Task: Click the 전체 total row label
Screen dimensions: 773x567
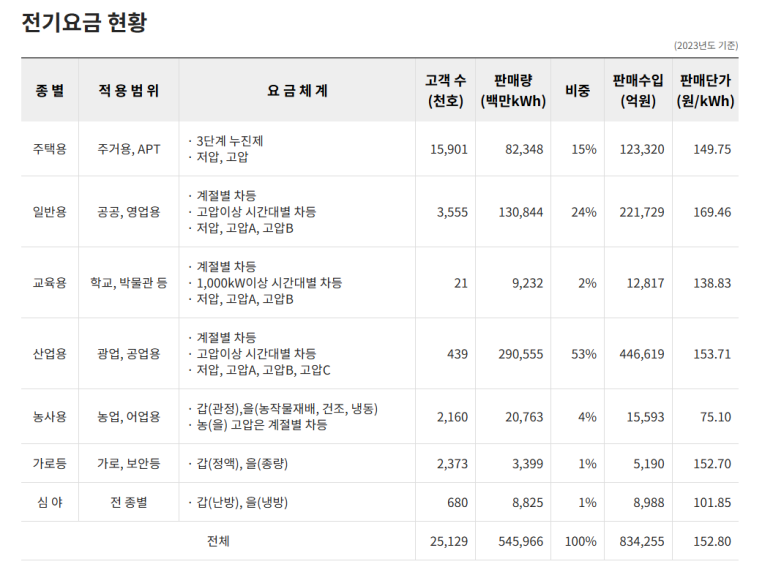Action: pyautogui.click(x=218, y=541)
